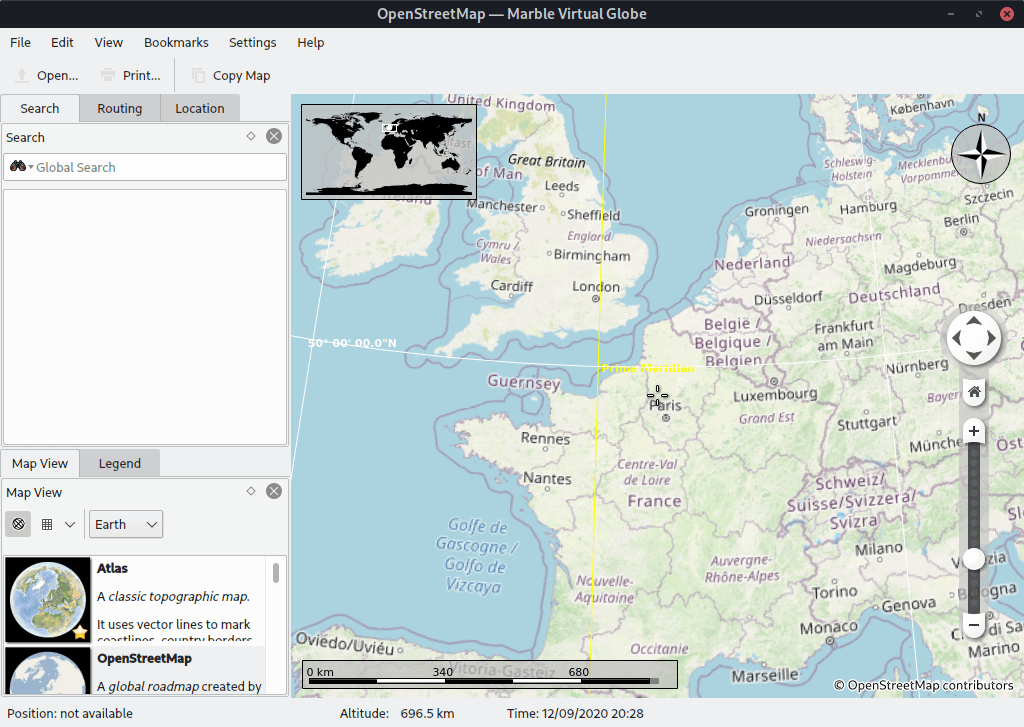The height and width of the screenshot is (727, 1024).
Task: Click the Copy Map toolbar button
Action: 231,76
